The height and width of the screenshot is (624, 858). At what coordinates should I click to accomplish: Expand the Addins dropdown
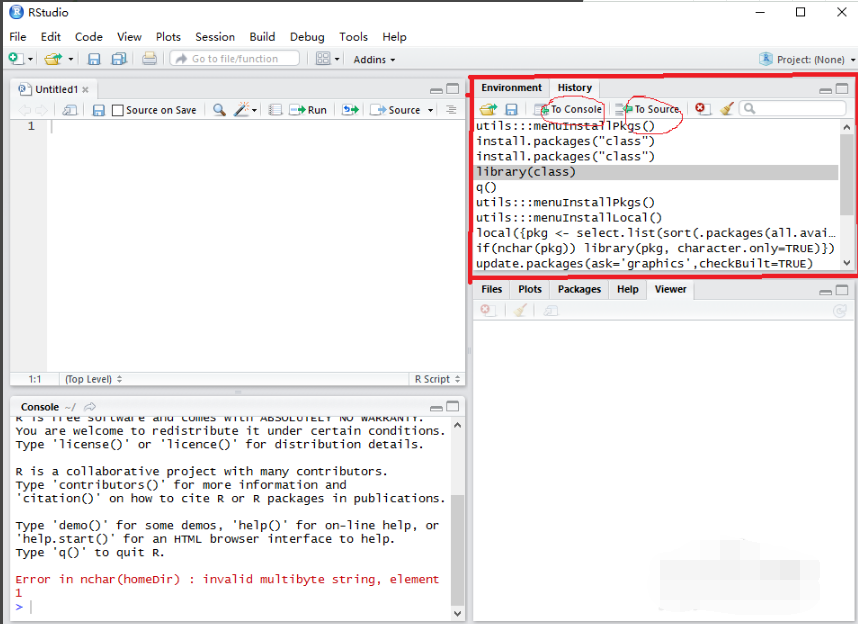pos(374,59)
